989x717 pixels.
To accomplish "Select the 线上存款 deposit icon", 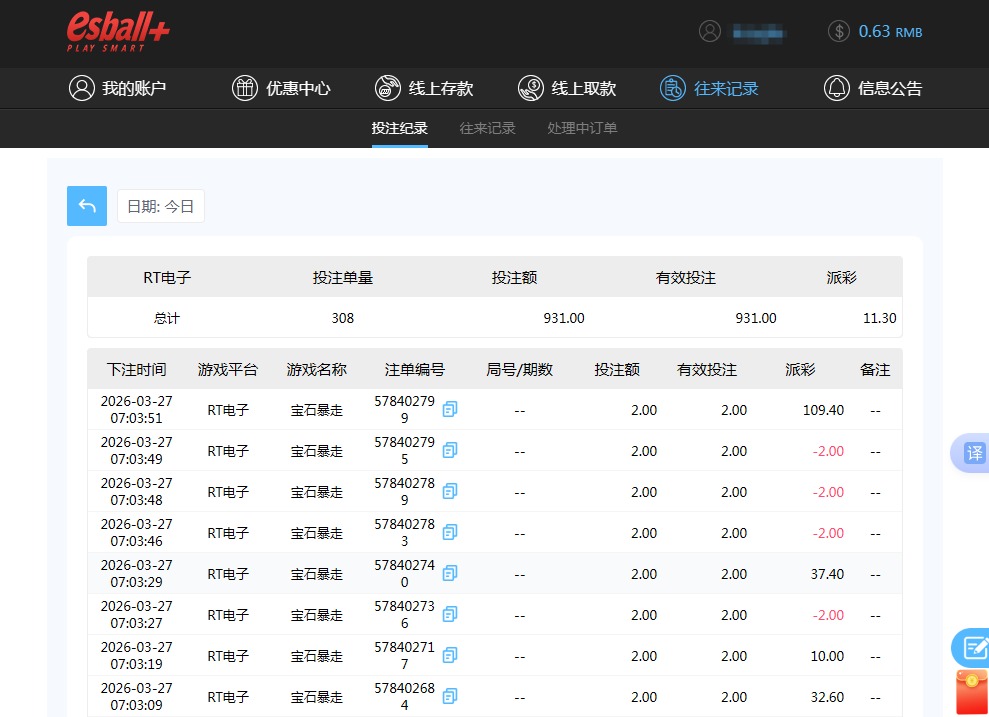I will (x=387, y=88).
